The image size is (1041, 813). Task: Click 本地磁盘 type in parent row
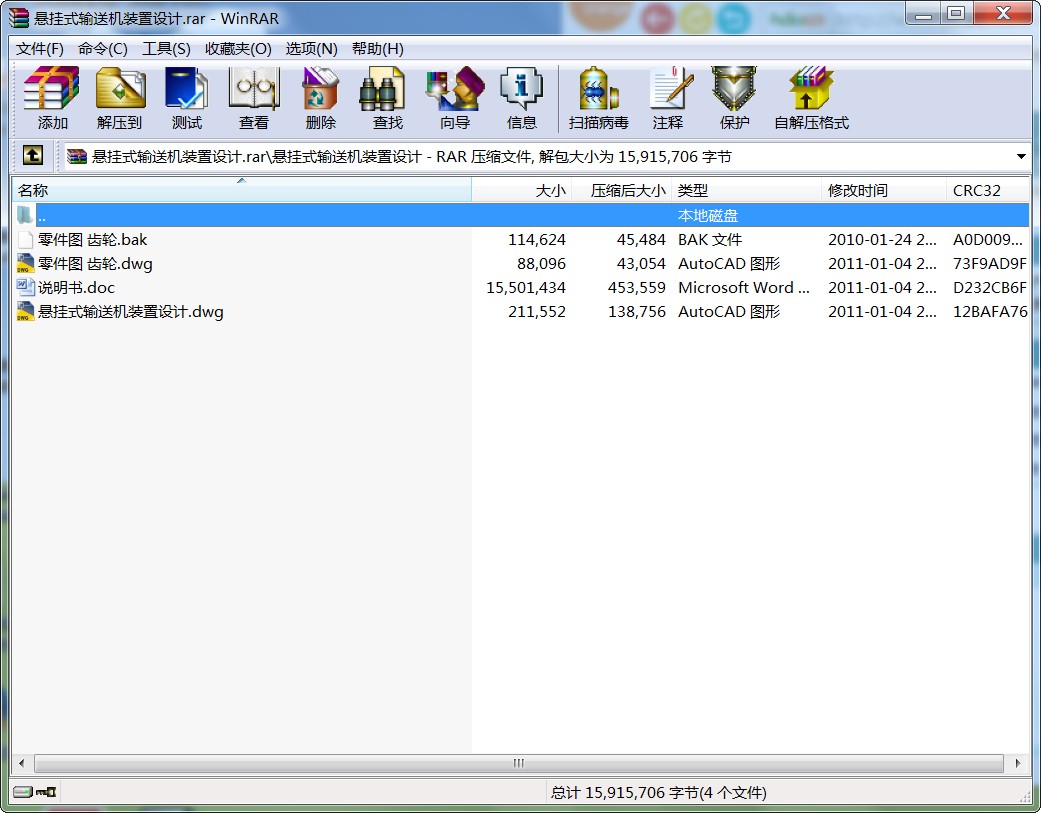[x=708, y=216]
